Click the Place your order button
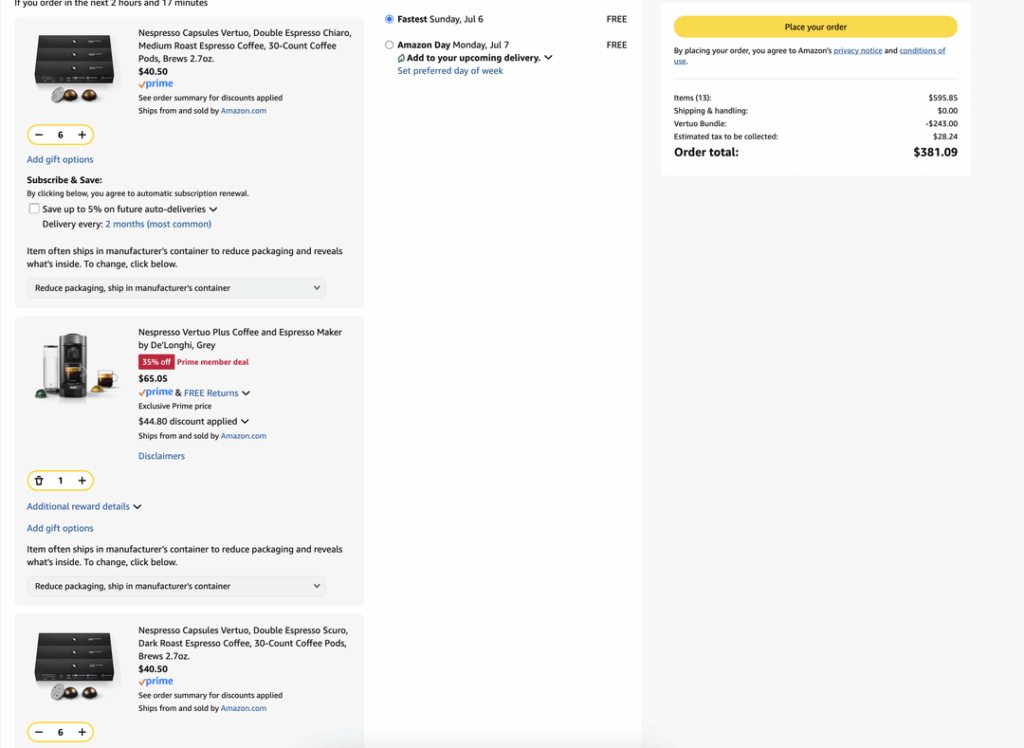The image size is (1024, 748). (815, 27)
